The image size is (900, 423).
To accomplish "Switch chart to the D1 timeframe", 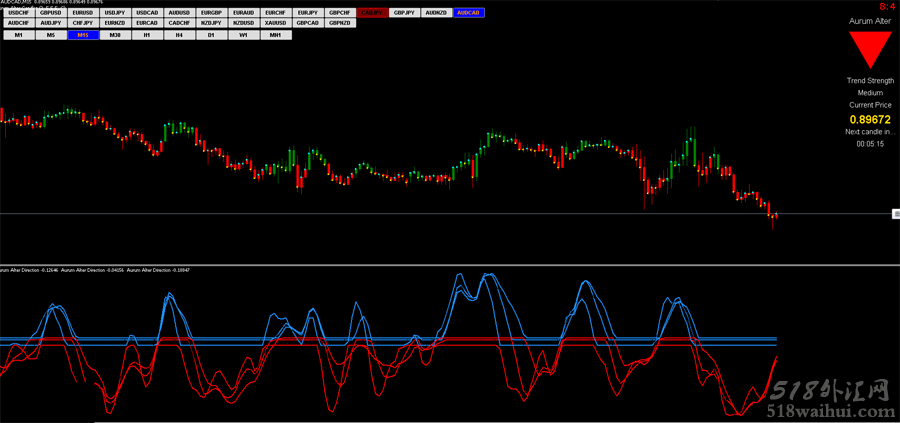I will click(x=211, y=35).
